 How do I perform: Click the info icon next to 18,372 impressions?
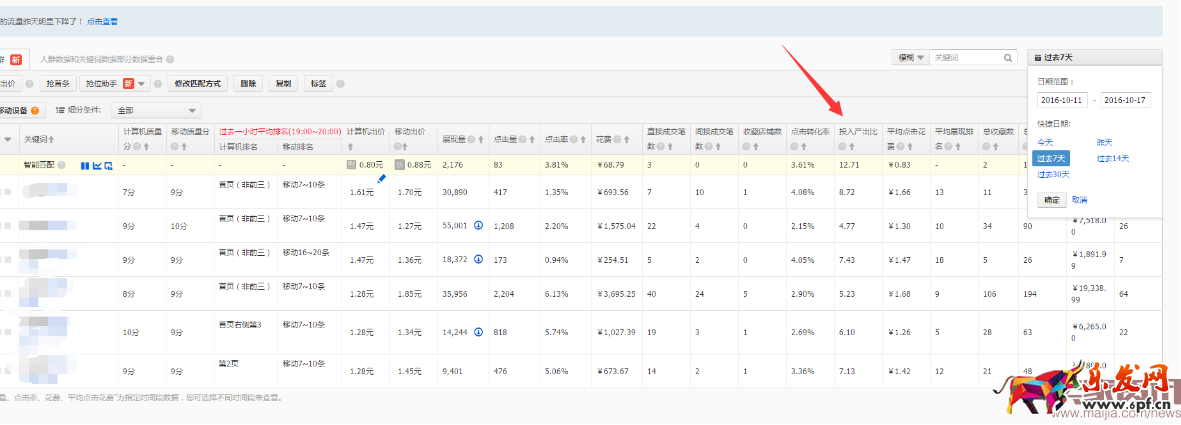click(480, 260)
